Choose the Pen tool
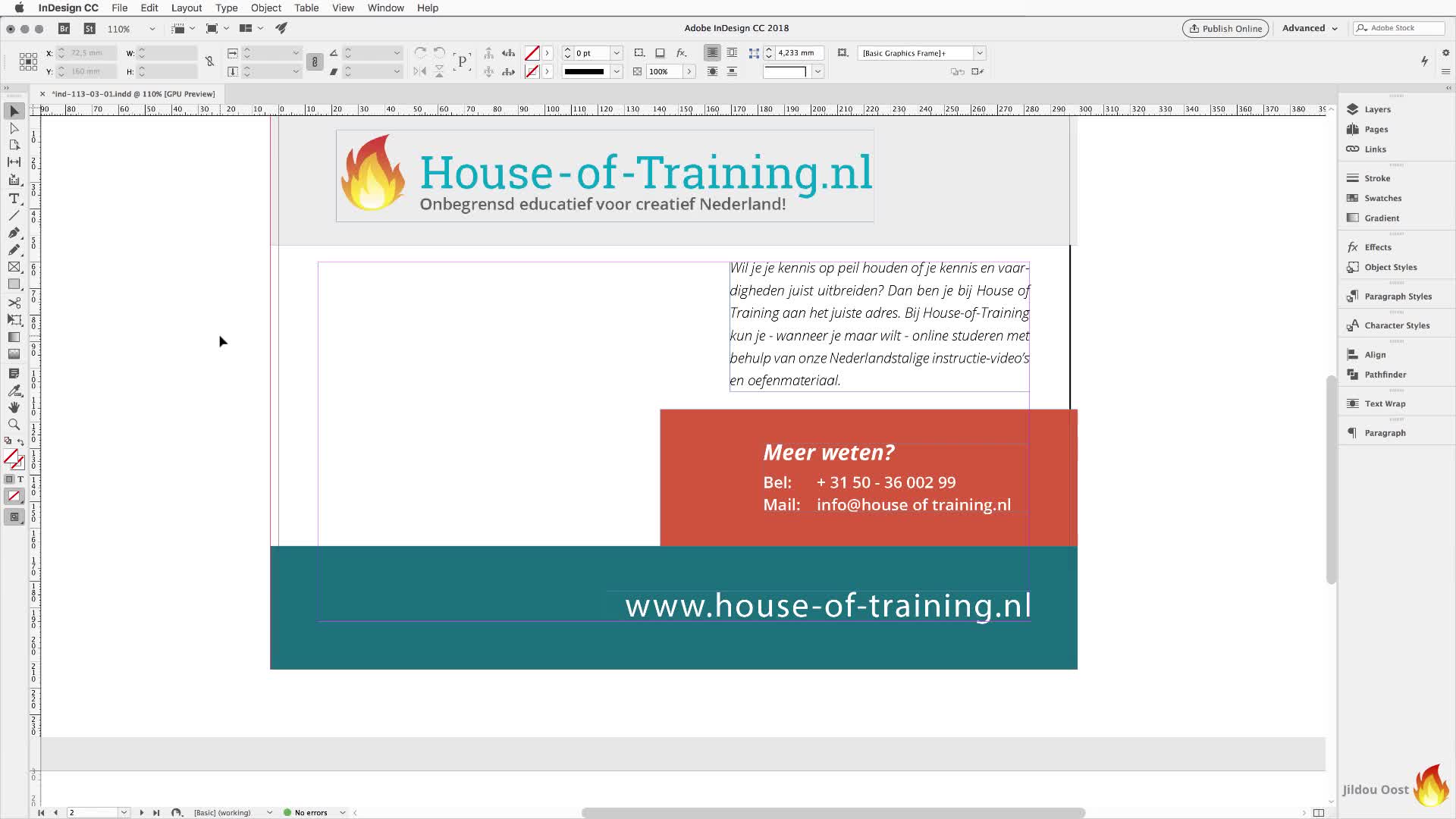1456x819 pixels. point(14,233)
